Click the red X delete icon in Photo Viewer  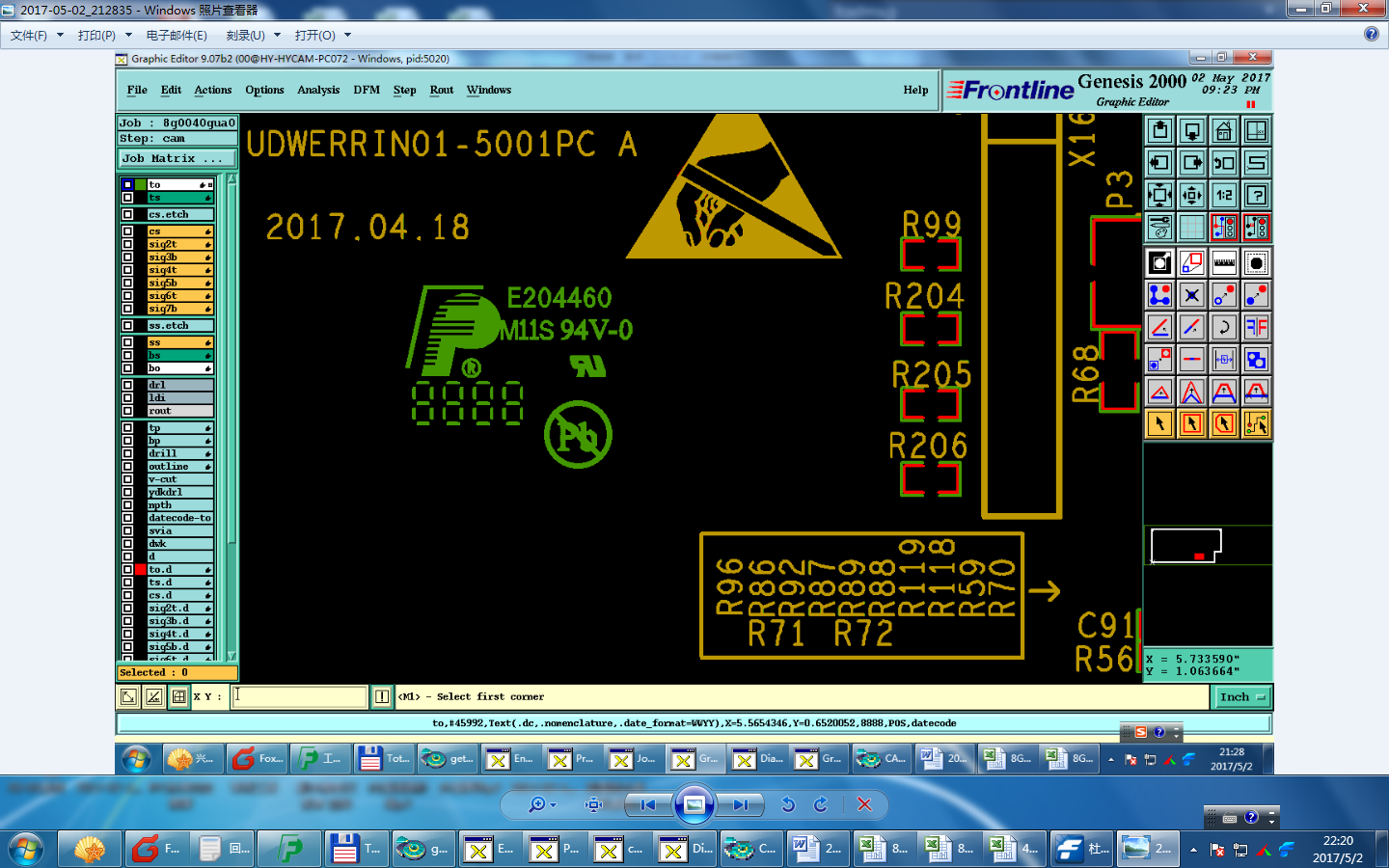[864, 804]
